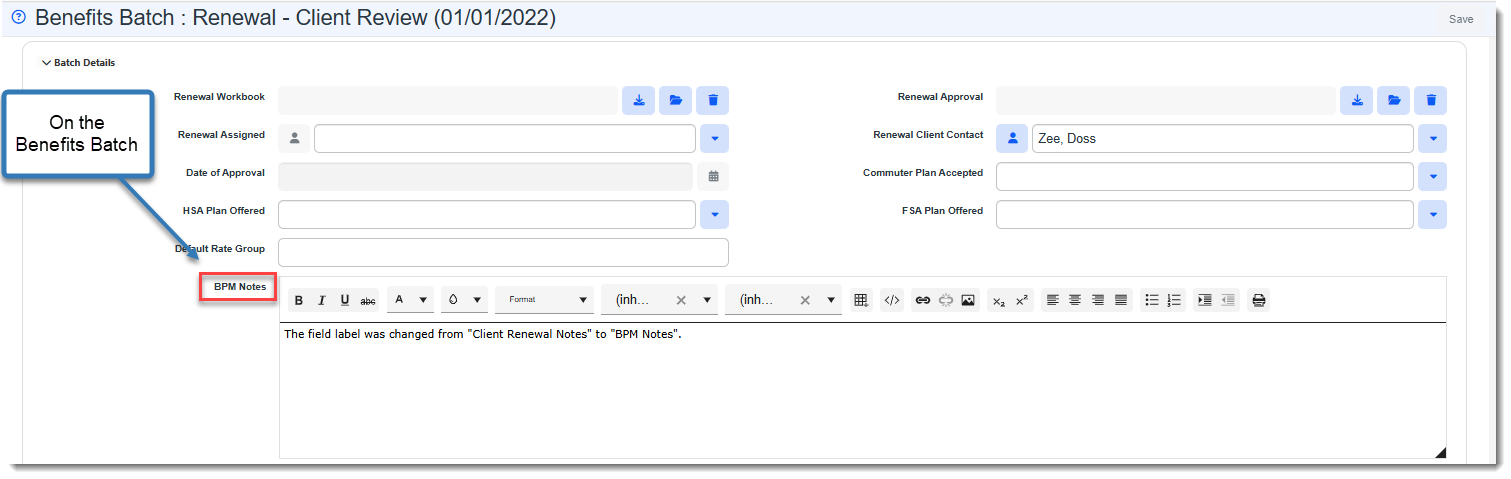Click the Default Rate Group input field
The image size is (1511, 479).
coord(503,252)
